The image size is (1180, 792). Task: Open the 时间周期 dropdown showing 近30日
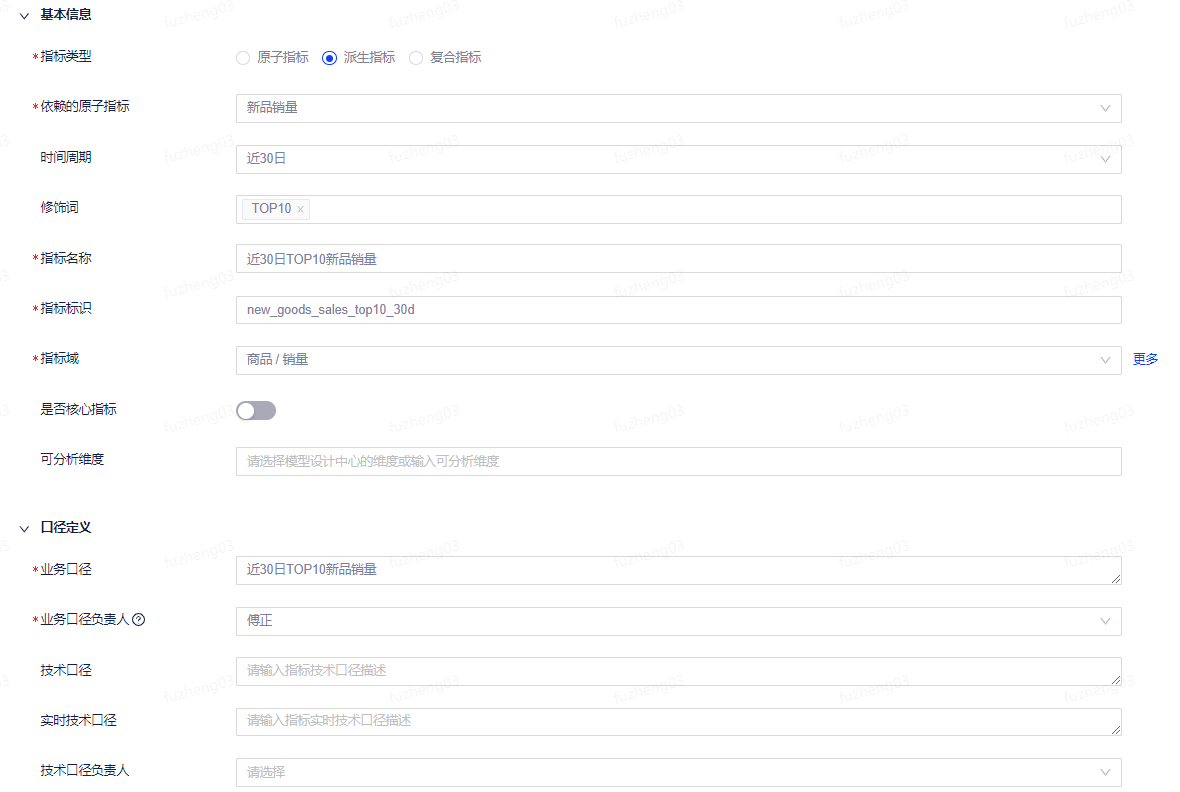tap(678, 159)
